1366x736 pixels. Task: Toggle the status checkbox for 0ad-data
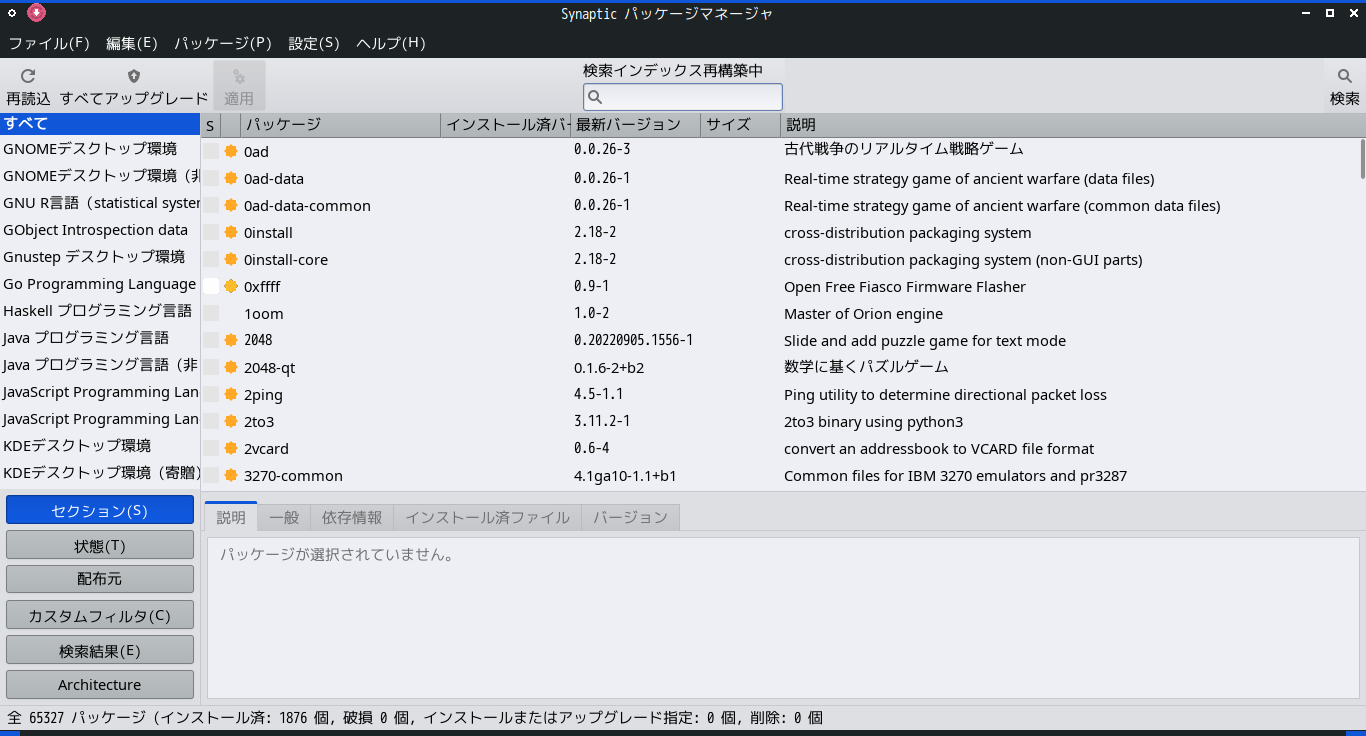[211, 178]
